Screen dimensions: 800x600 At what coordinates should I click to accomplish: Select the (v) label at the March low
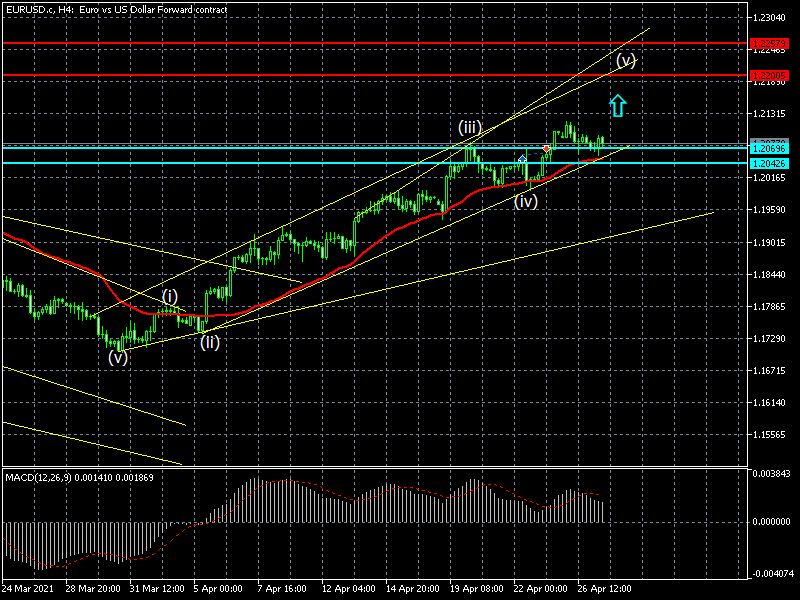[x=118, y=357]
